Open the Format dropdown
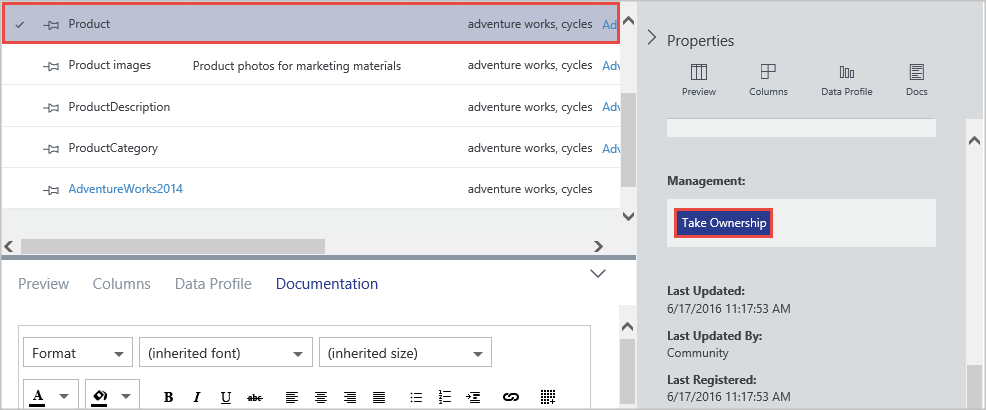The height and width of the screenshot is (410, 986). pyautogui.click(x=78, y=353)
